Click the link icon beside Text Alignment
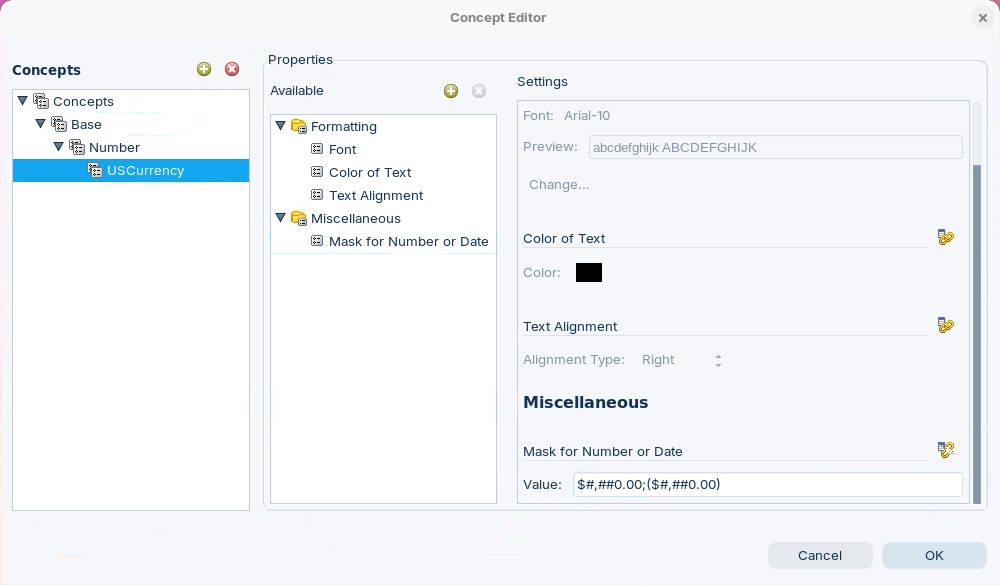This screenshot has height=585, width=1000. (x=945, y=325)
